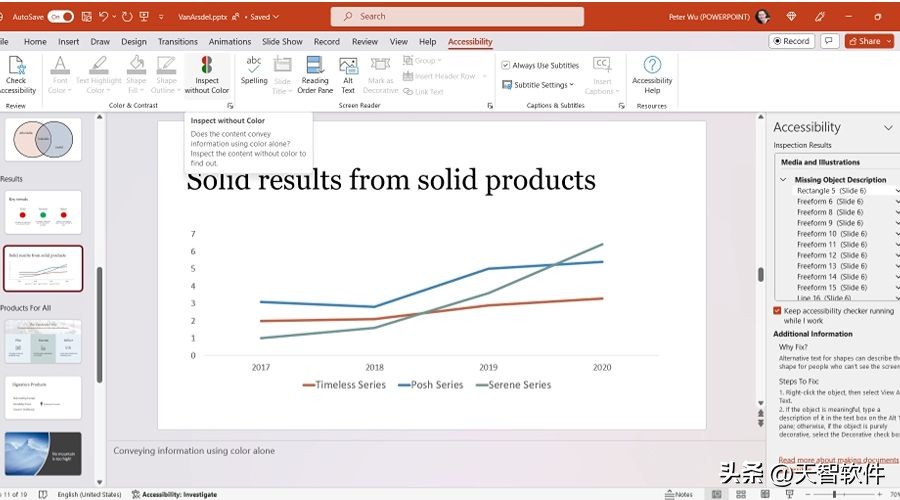Click the Search box in title bar
Viewport: 900px width, 500px height.
(x=457, y=17)
